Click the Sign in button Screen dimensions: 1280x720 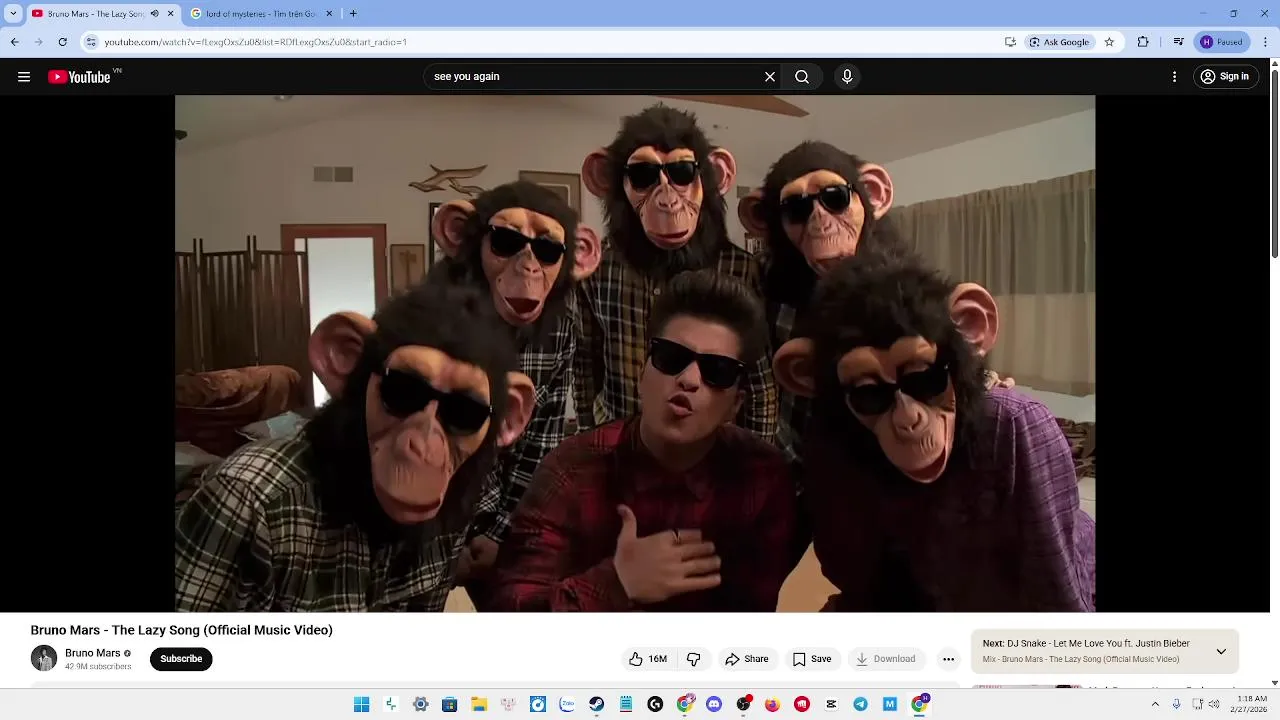click(x=1225, y=77)
